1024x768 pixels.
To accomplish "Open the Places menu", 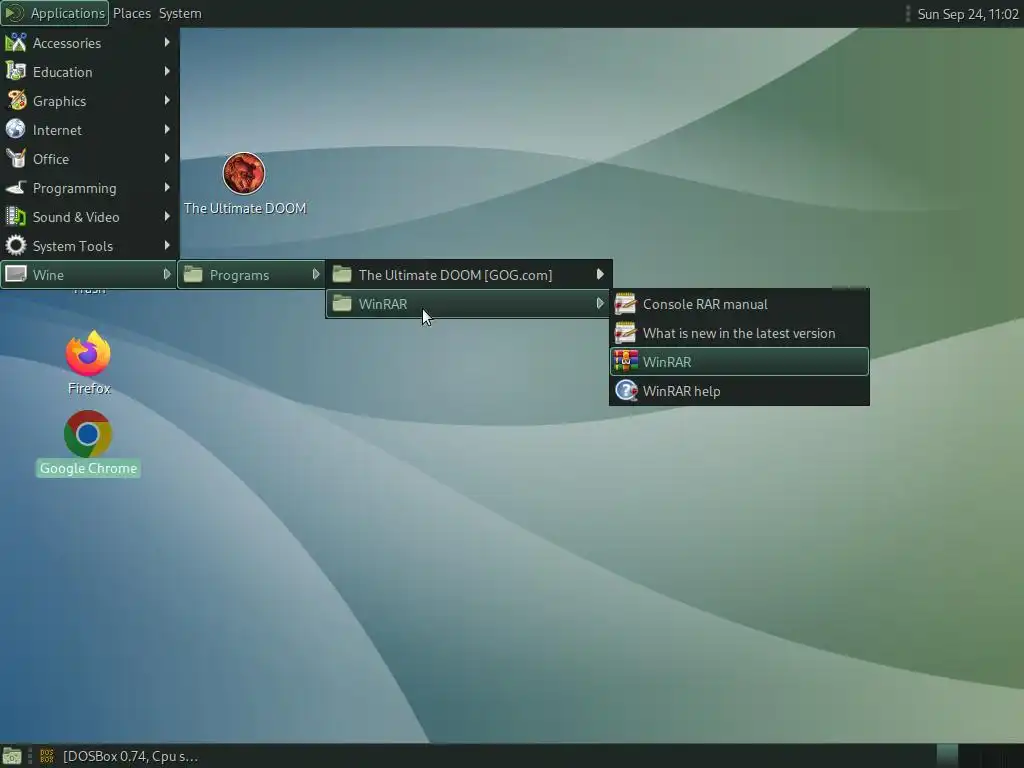I will [x=131, y=13].
